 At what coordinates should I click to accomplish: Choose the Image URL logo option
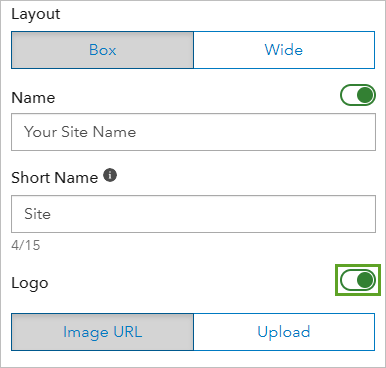(102, 332)
